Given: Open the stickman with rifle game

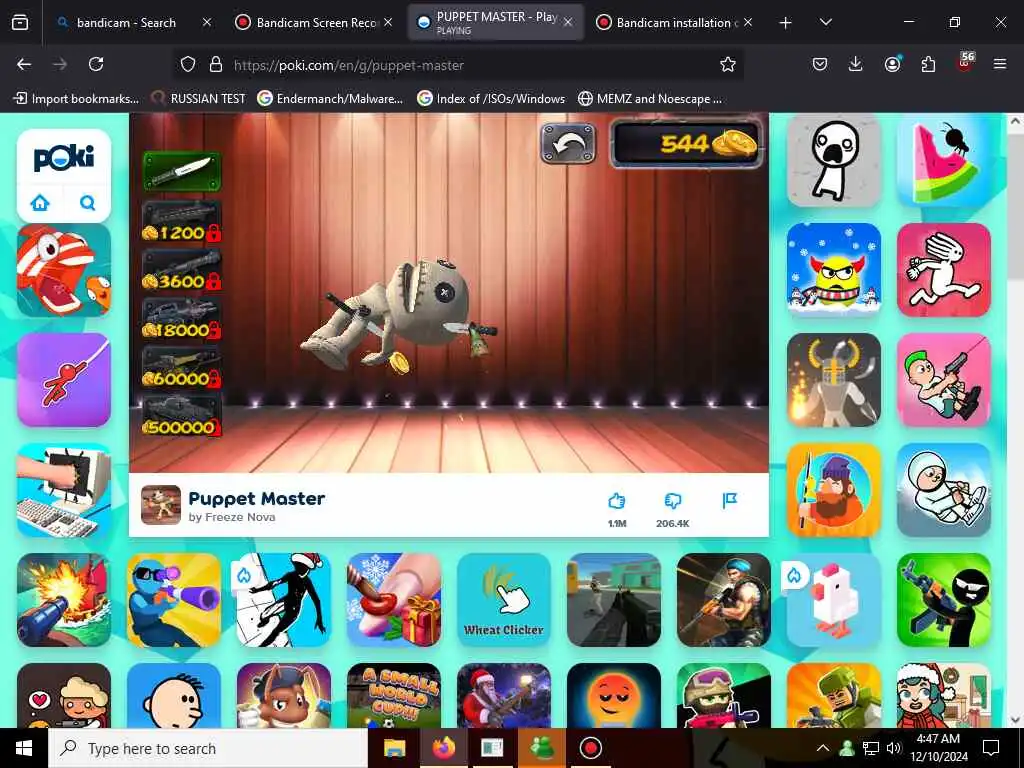Looking at the screenshot, I should click(x=944, y=600).
